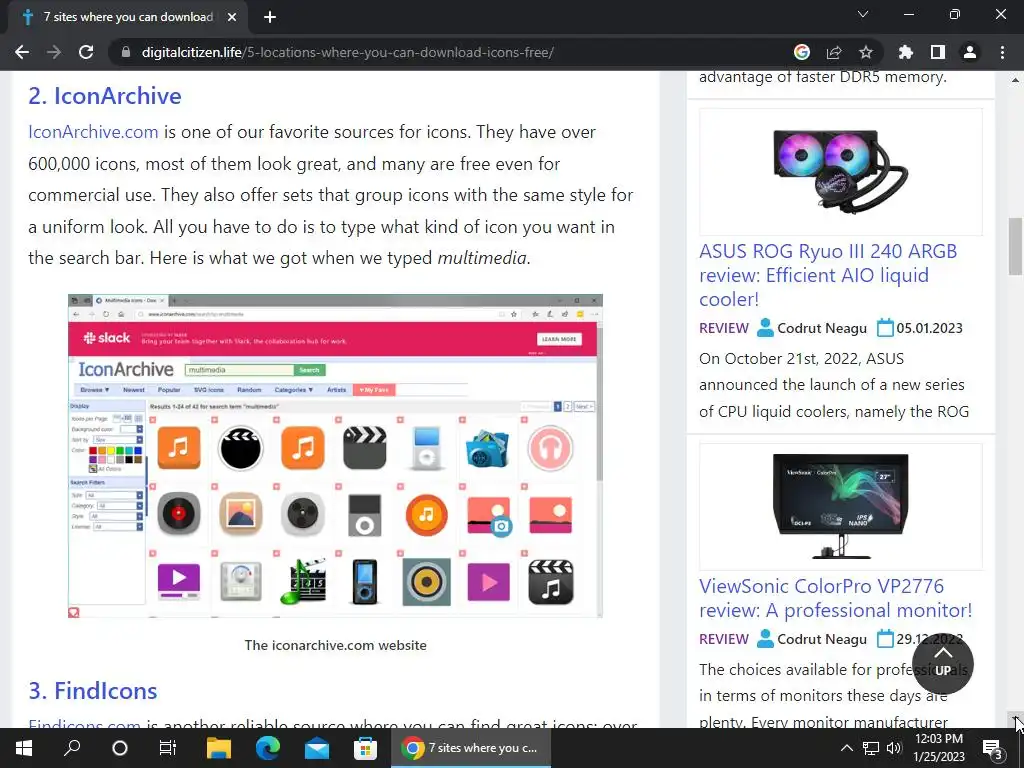The height and width of the screenshot is (768, 1024).
Task: Open the taskbar clock and date
Action: [x=939, y=748]
